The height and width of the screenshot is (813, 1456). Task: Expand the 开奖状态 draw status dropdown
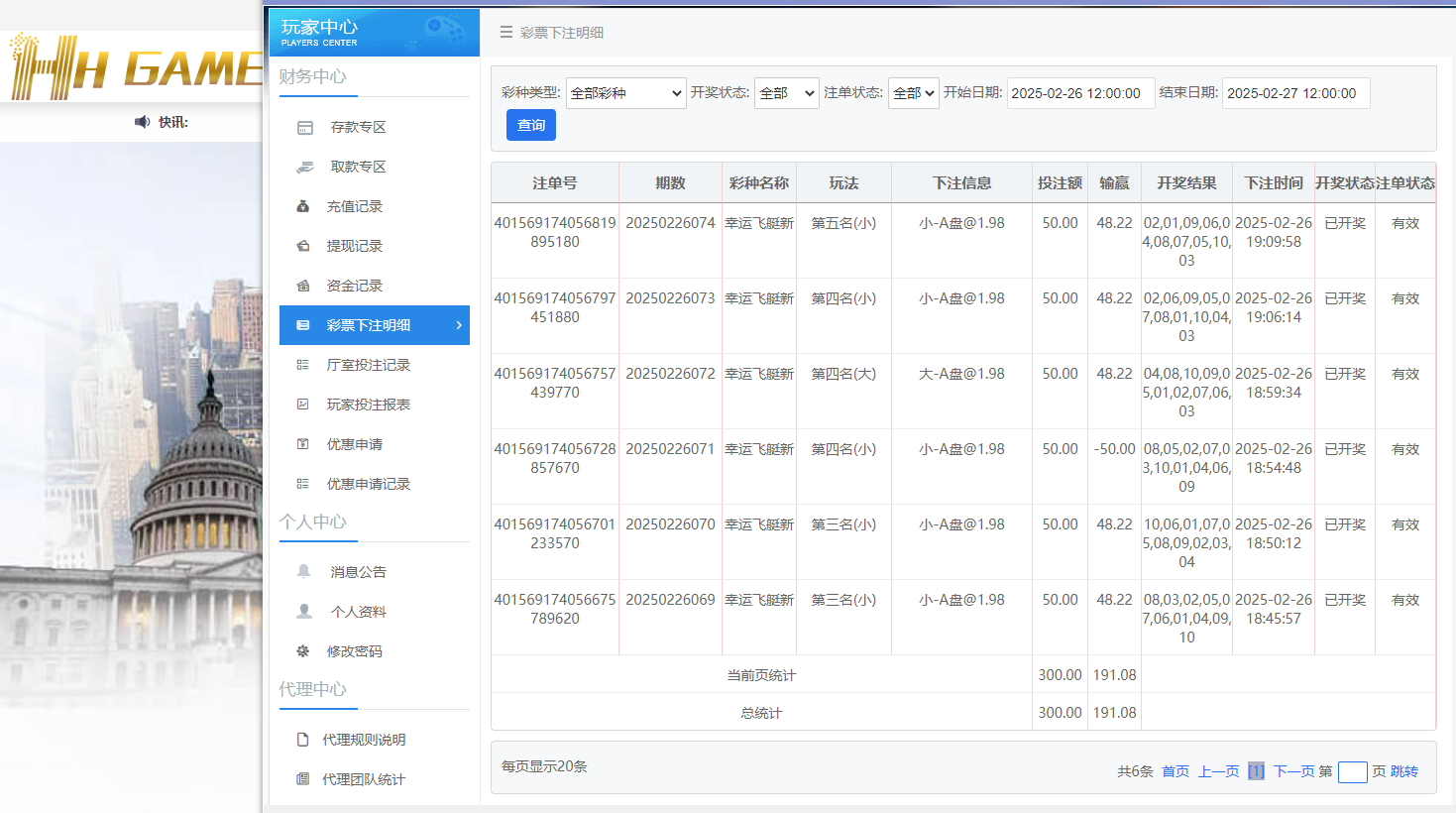tap(786, 92)
